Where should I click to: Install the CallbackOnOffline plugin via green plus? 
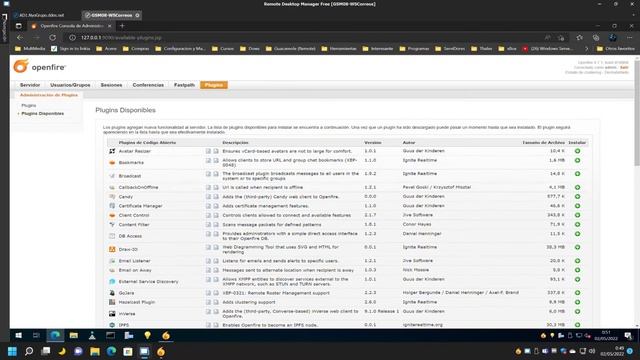point(577,187)
